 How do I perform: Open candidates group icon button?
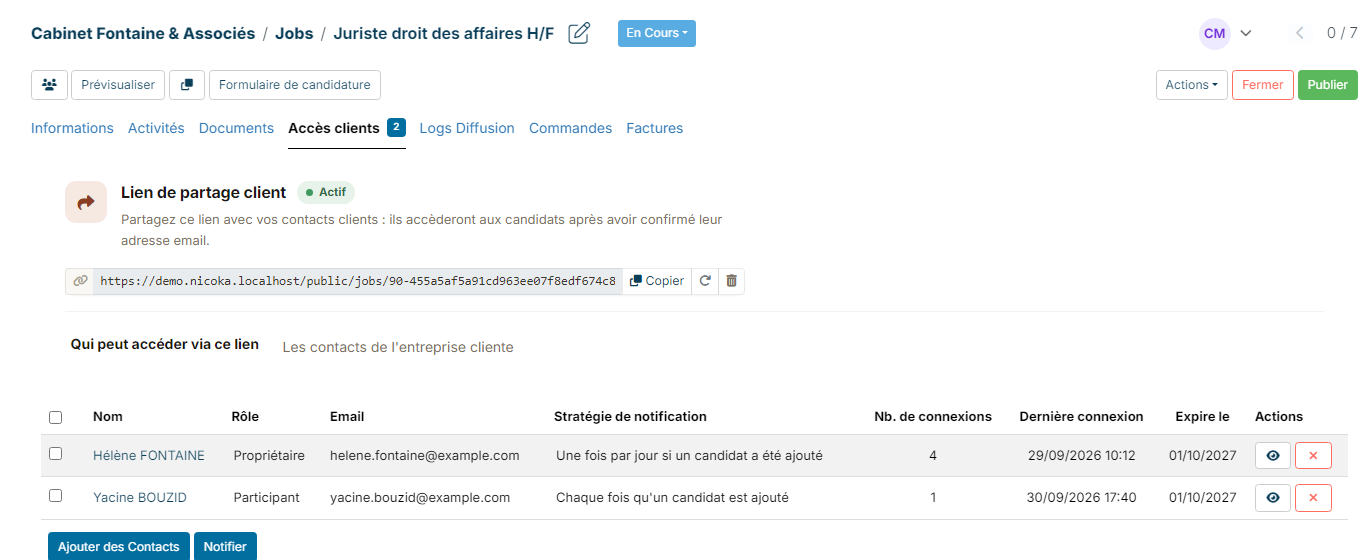49,85
